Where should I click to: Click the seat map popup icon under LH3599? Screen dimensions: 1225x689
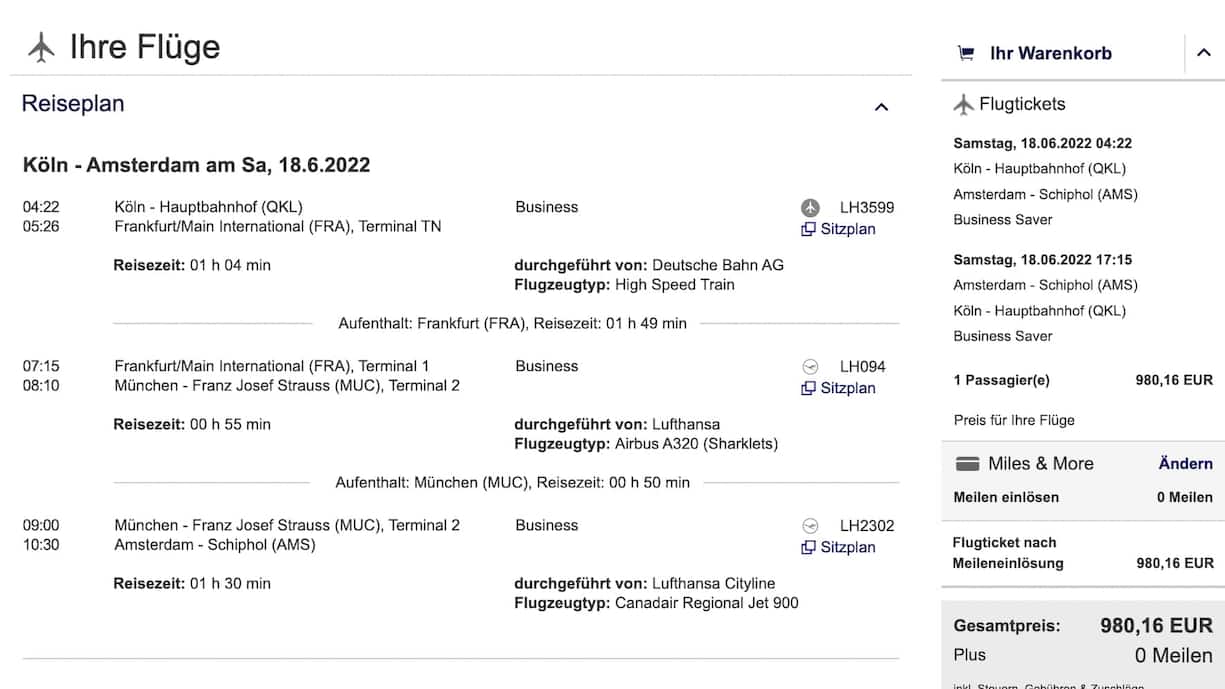pyautogui.click(x=808, y=230)
